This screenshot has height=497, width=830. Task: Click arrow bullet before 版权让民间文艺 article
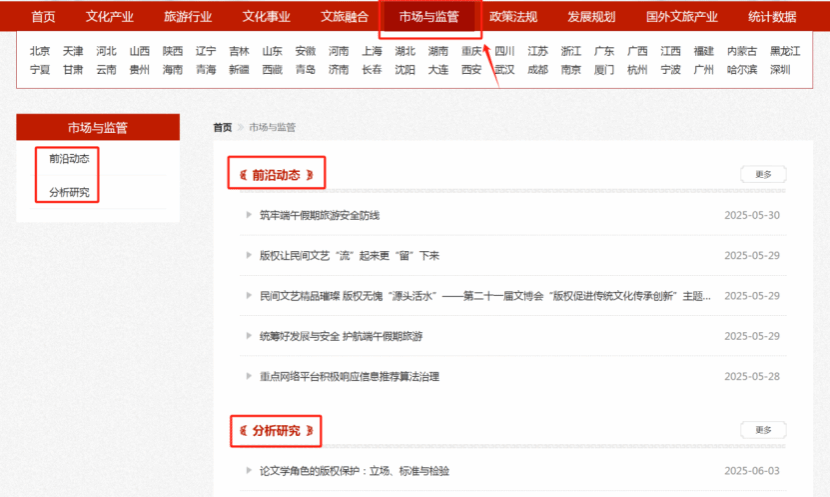(x=248, y=255)
